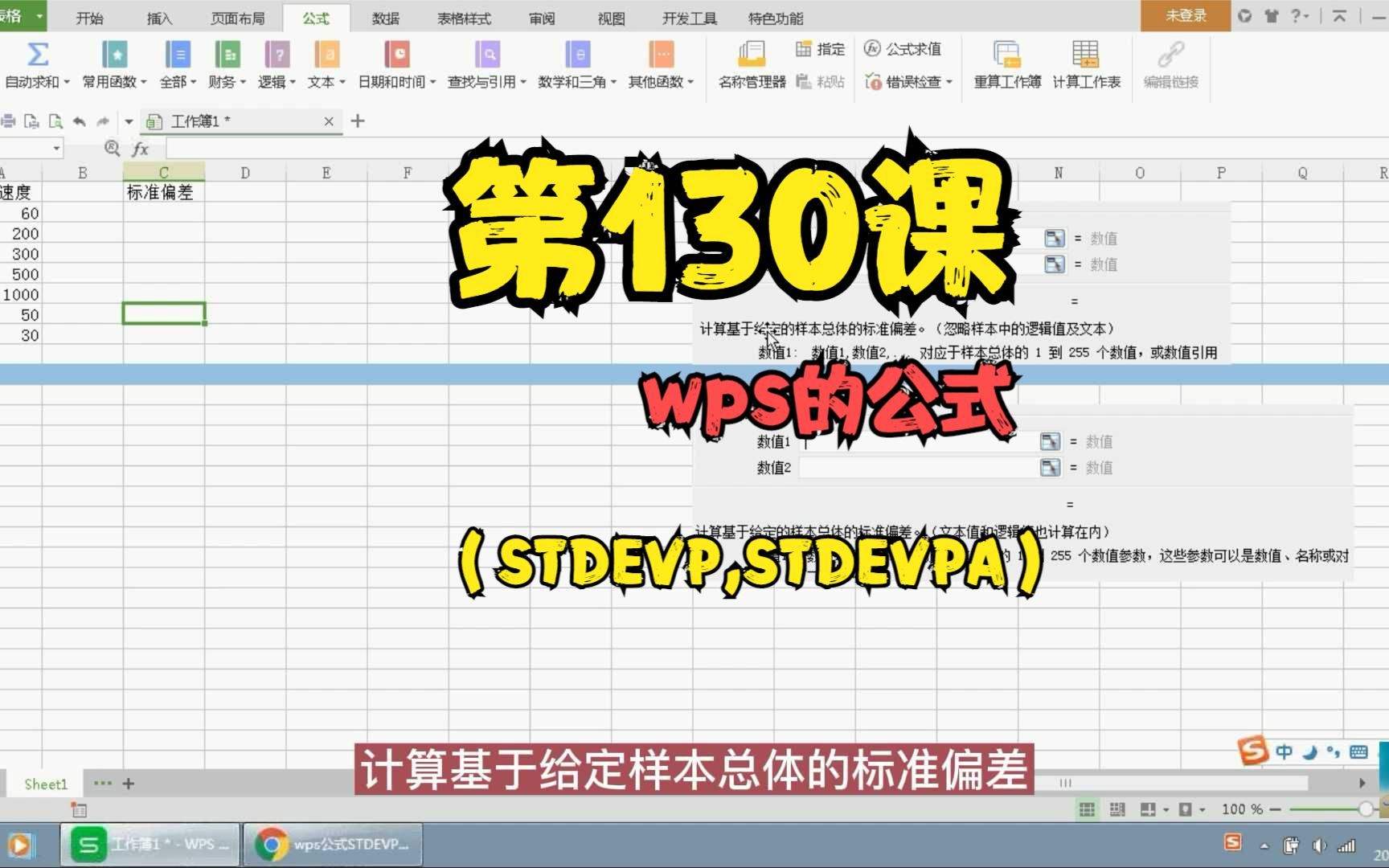Add a new document tab with plus
This screenshot has width=1389, height=868.
pos(358,121)
